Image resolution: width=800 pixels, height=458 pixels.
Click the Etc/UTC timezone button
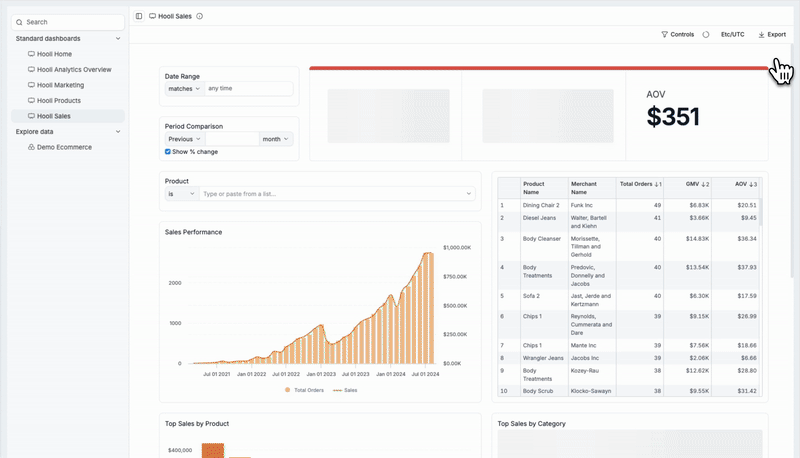click(732, 34)
